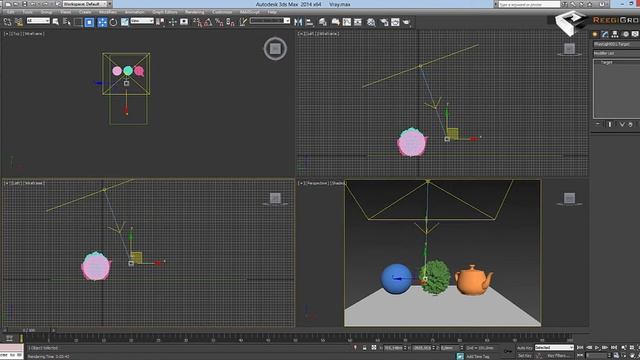Activate Select and Manipulate tool
This screenshot has height=360, width=640.
[x=172, y=22]
